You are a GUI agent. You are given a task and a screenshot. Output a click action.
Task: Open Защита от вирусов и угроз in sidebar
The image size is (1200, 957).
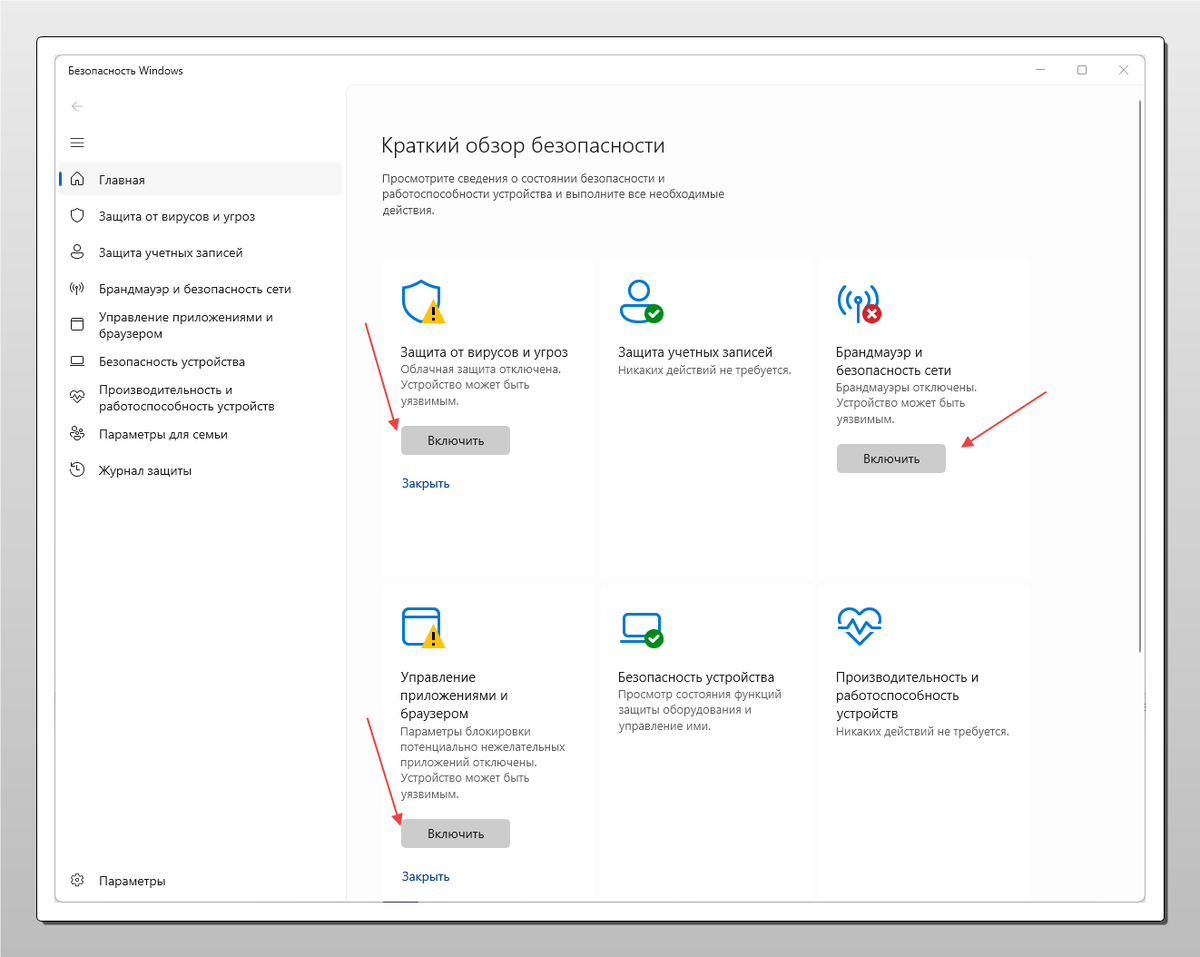(201, 216)
